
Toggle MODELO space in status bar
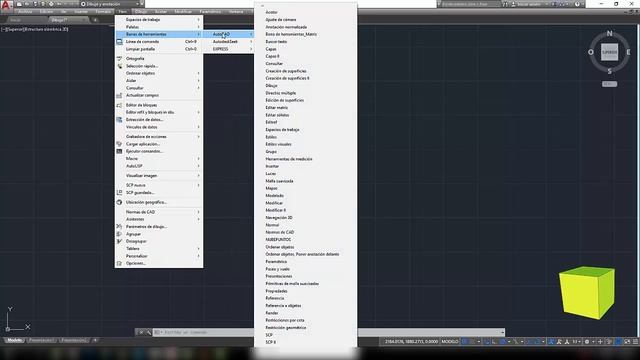tap(450, 342)
